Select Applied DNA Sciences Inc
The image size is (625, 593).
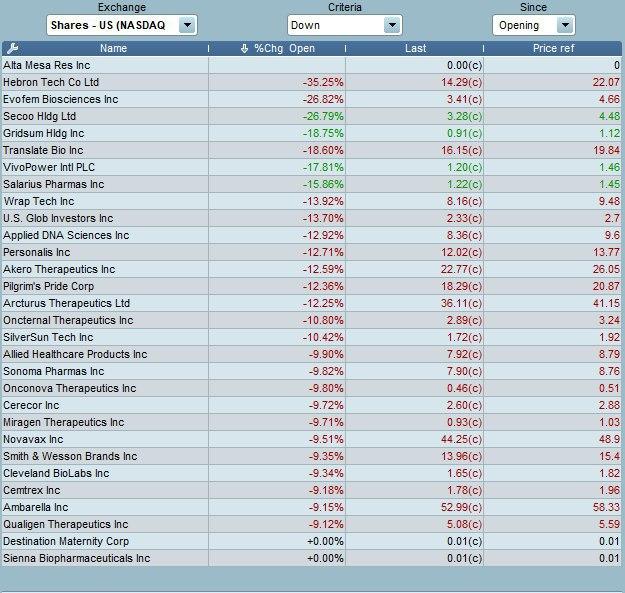(66, 235)
